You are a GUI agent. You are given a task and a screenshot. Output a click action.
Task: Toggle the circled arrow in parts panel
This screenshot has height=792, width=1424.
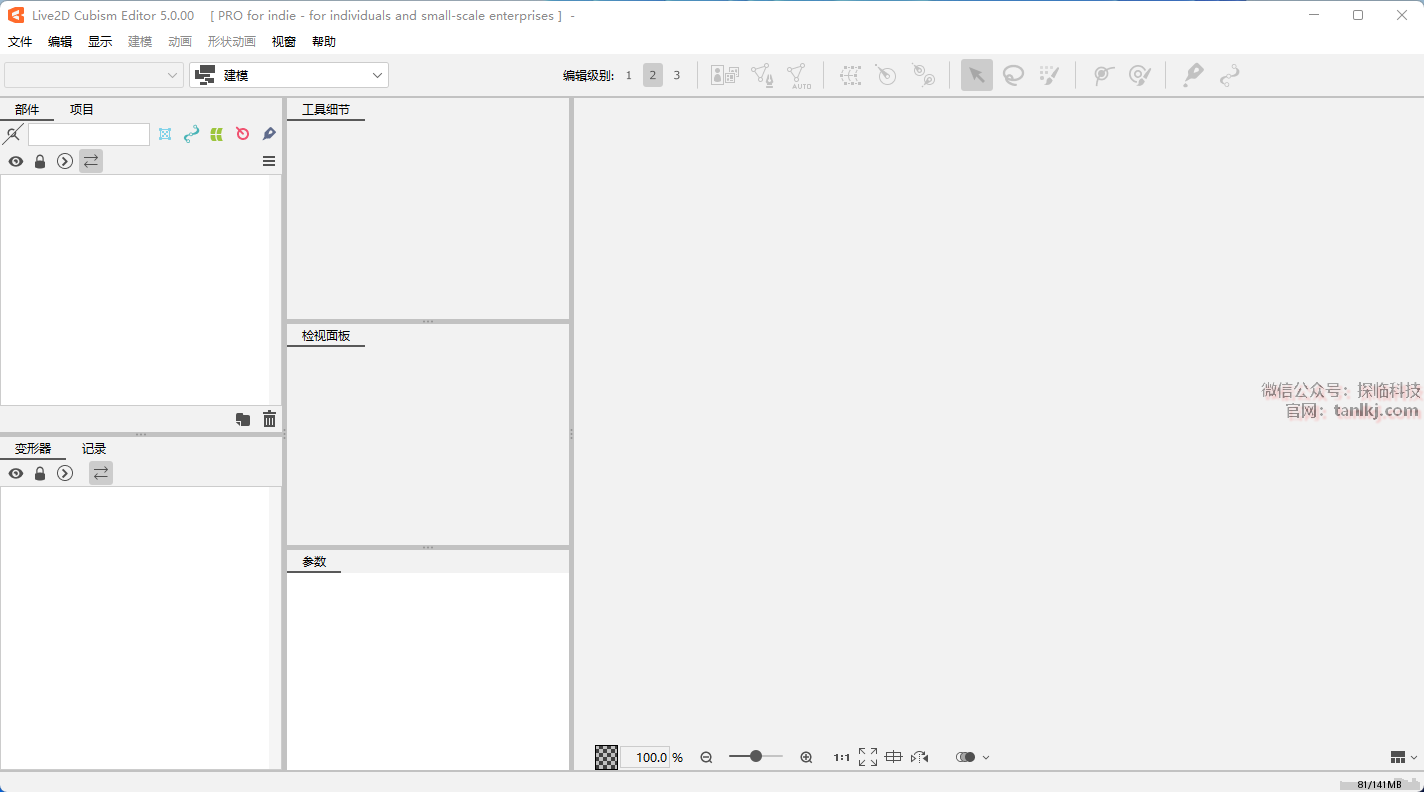click(65, 161)
